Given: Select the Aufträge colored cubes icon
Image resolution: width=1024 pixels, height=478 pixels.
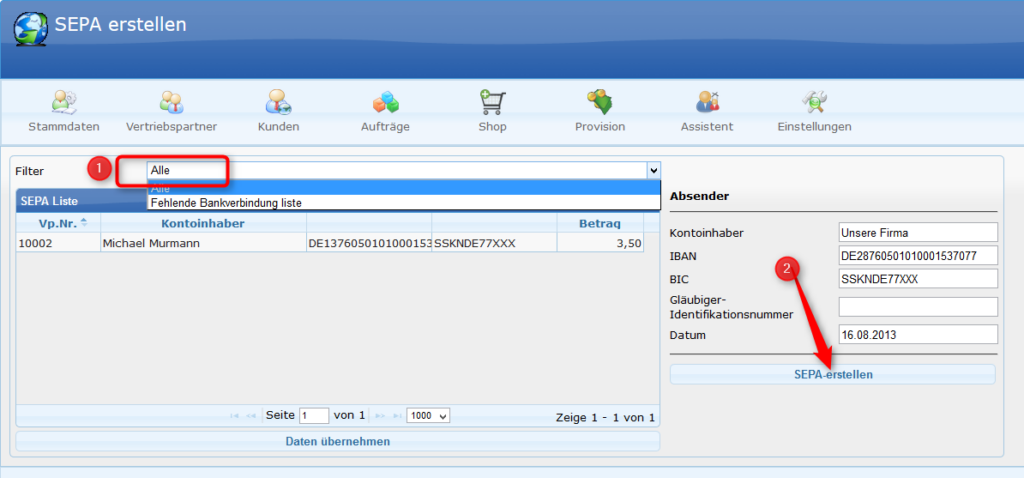Looking at the screenshot, I should click(385, 103).
